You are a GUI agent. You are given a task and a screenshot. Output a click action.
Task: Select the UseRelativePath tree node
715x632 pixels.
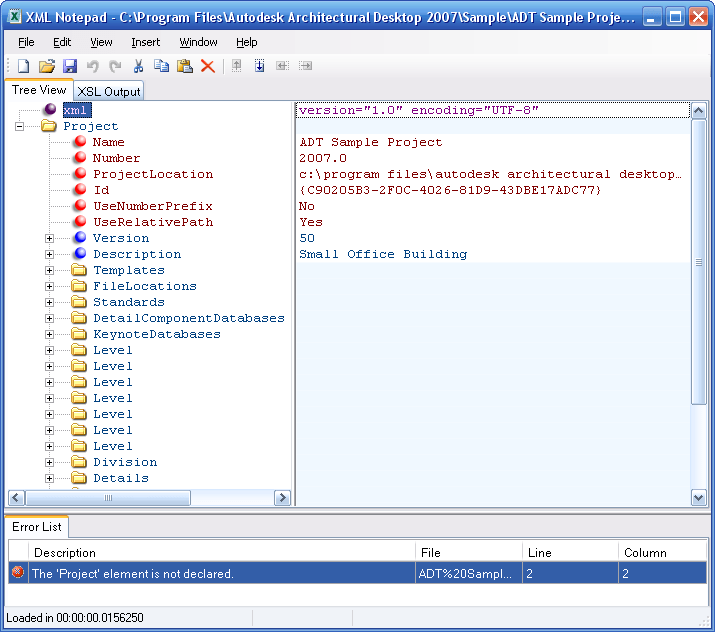[x=153, y=222]
